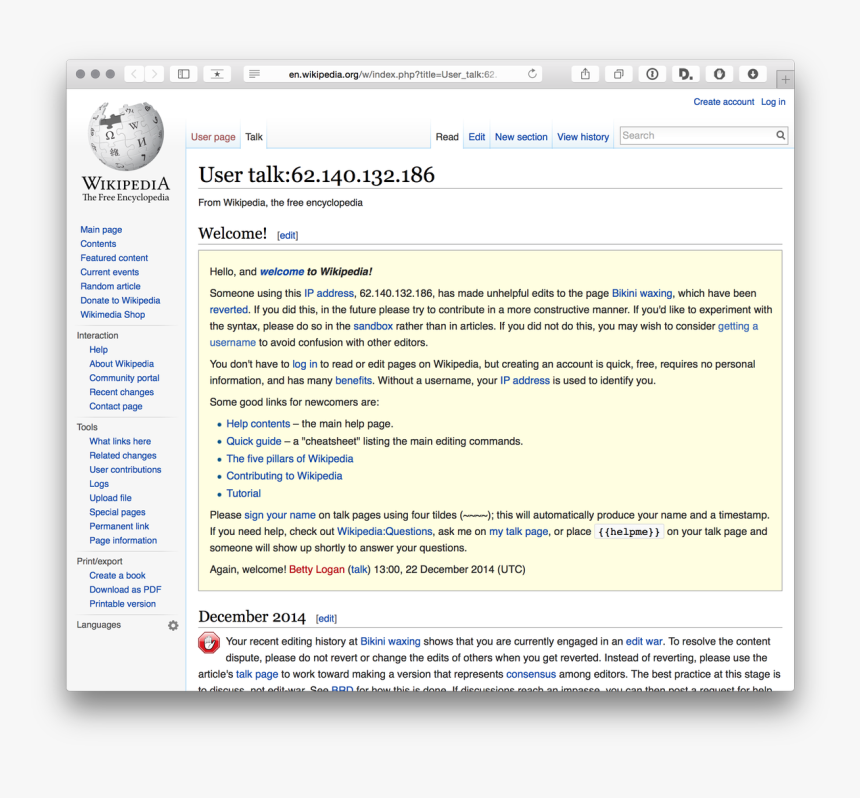Open the Top Sites star button
This screenshot has width=860, height=798.
217,74
